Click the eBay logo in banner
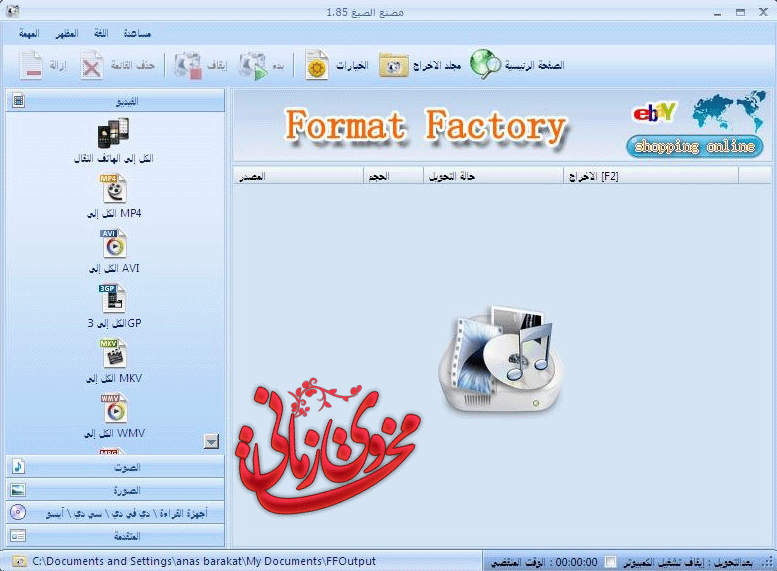 [x=654, y=113]
